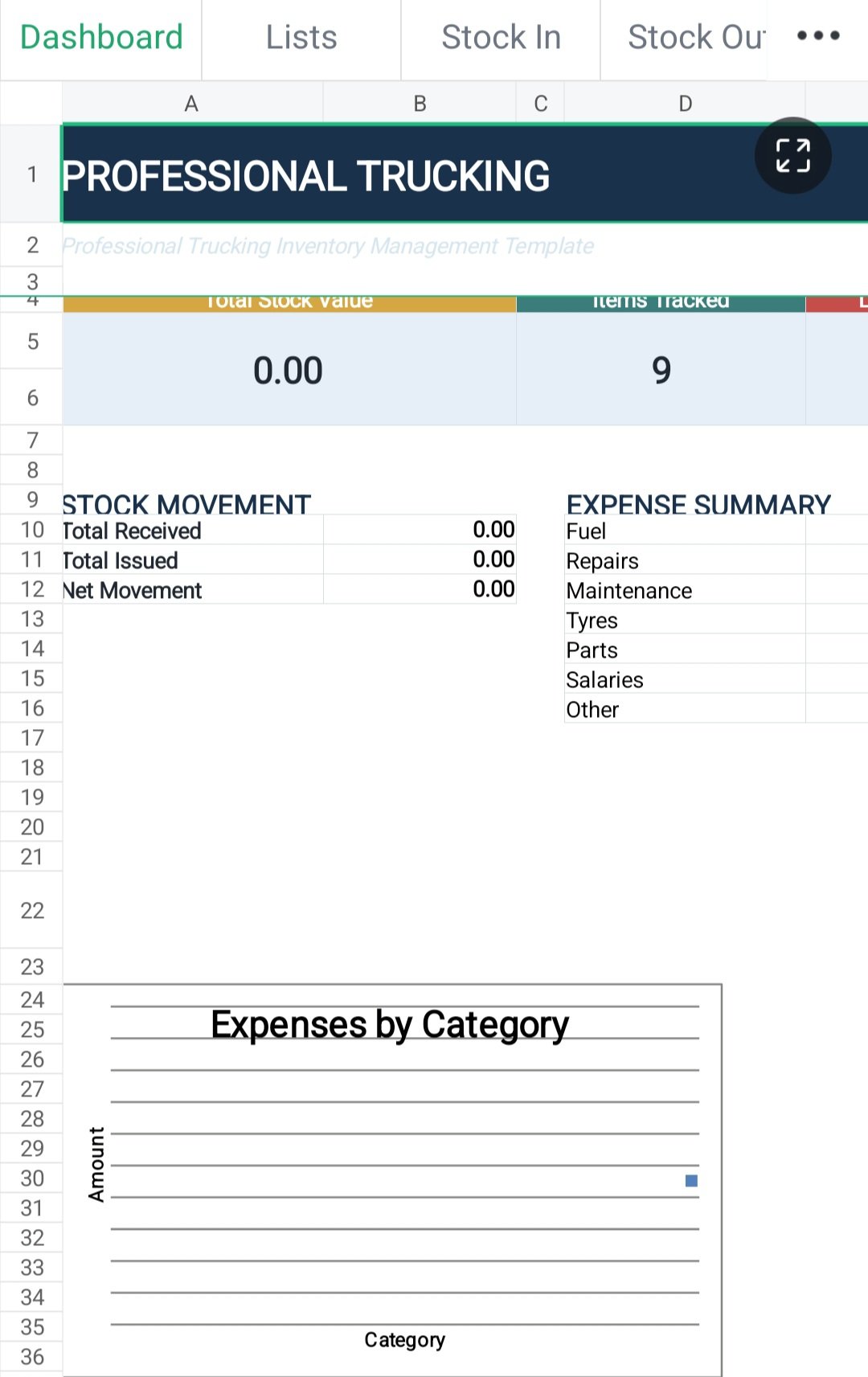The width and height of the screenshot is (868, 1377).
Task: Select column B header
Action: (420, 103)
